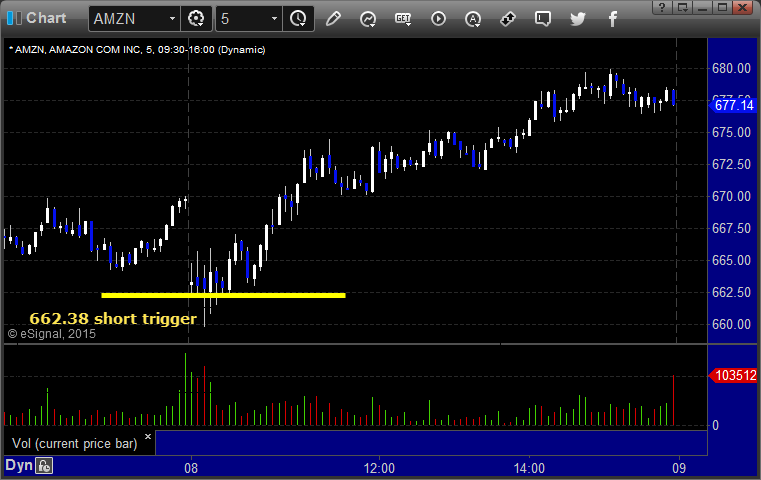Image resolution: width=761 pixels, height=480 pixels.
Task: Open the alerts icon marked A
Action: (x=473, y=19)
